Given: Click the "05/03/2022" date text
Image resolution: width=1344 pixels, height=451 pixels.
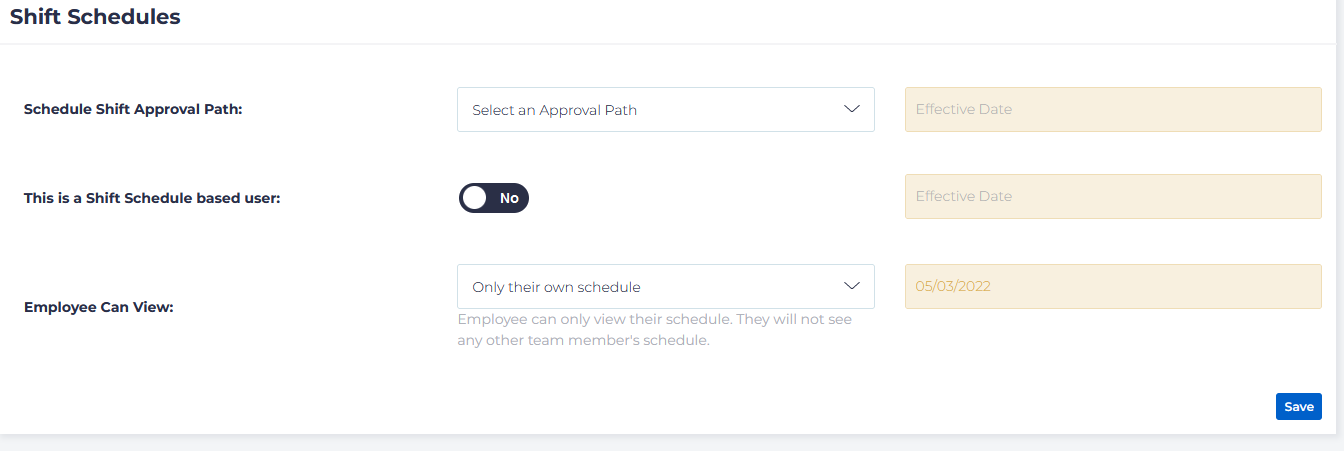Looking at the screenshot, I should tap(953, 286).
